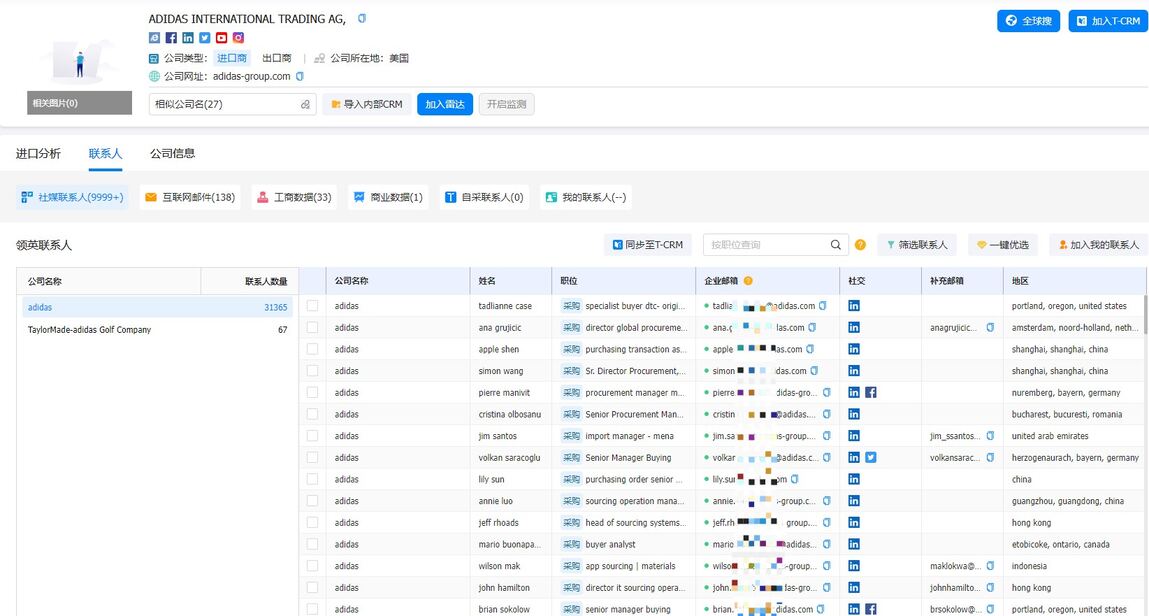Click the 同步至T-CRM button
Image resolution: width=1149 pixels, height=616 pixels.
(648, 245)
